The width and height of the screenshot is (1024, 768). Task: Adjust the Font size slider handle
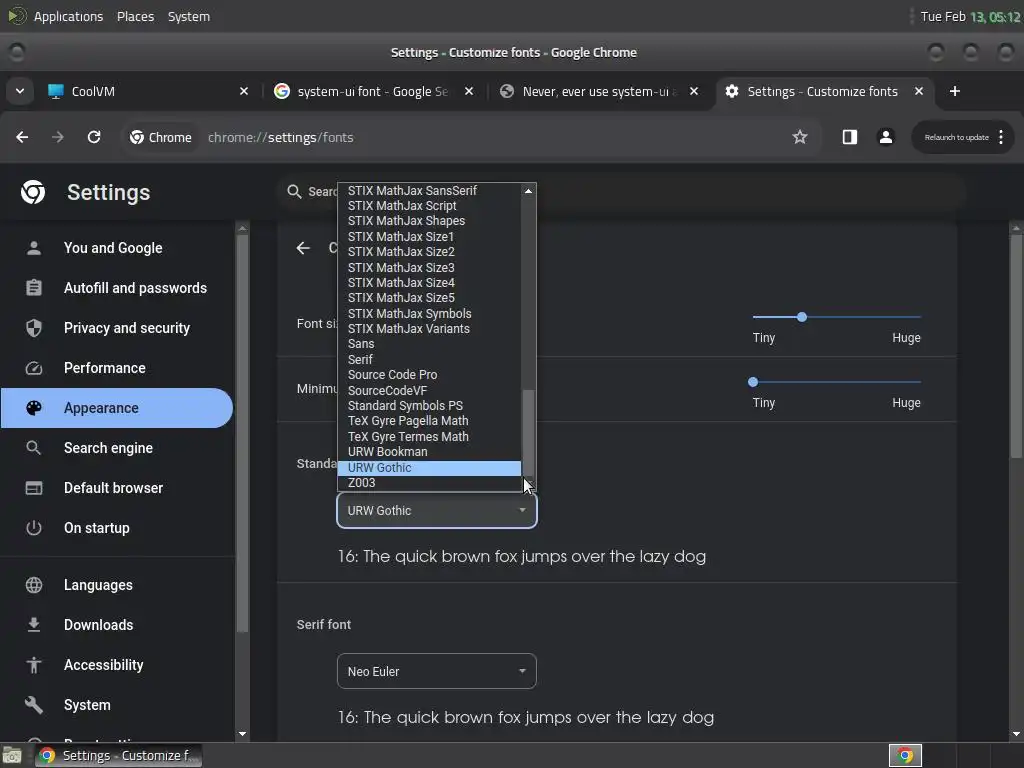pyautogui.click(x=802, y=317)
